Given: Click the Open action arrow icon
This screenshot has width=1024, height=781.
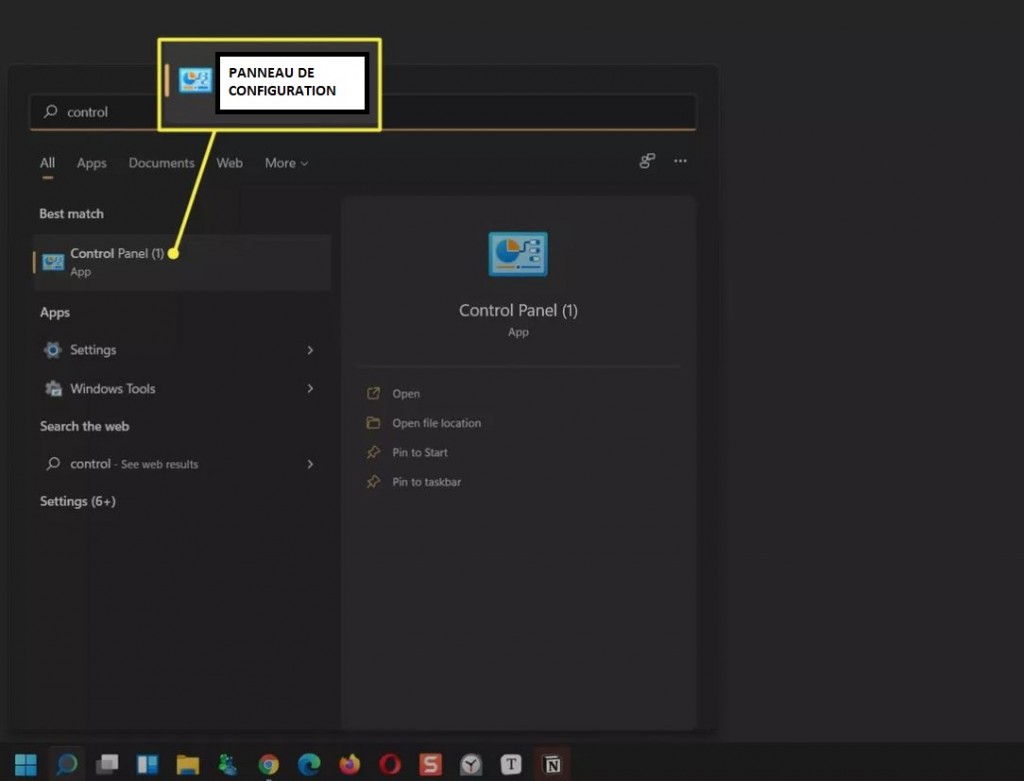Looking at the screenshot, I should click(373, 393).
